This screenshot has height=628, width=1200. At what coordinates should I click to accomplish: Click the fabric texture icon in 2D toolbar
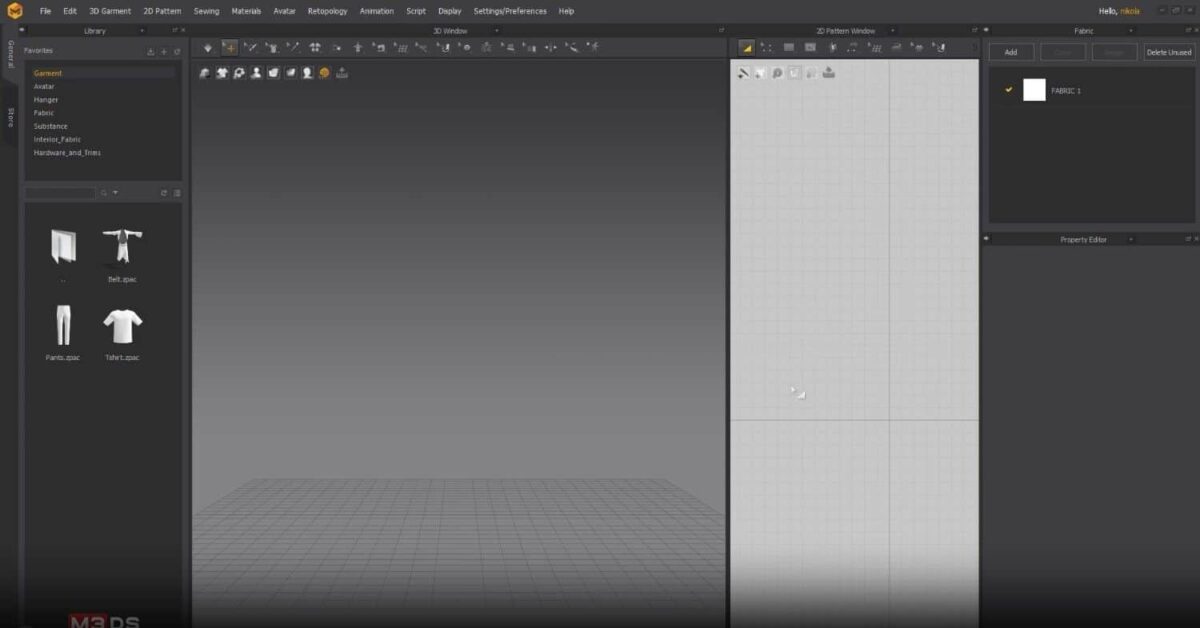830,72
